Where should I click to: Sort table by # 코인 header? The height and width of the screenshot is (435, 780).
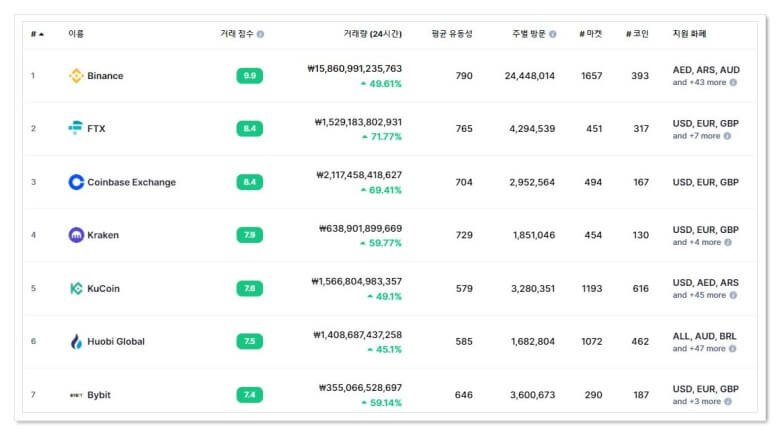(x=637, y=34)
